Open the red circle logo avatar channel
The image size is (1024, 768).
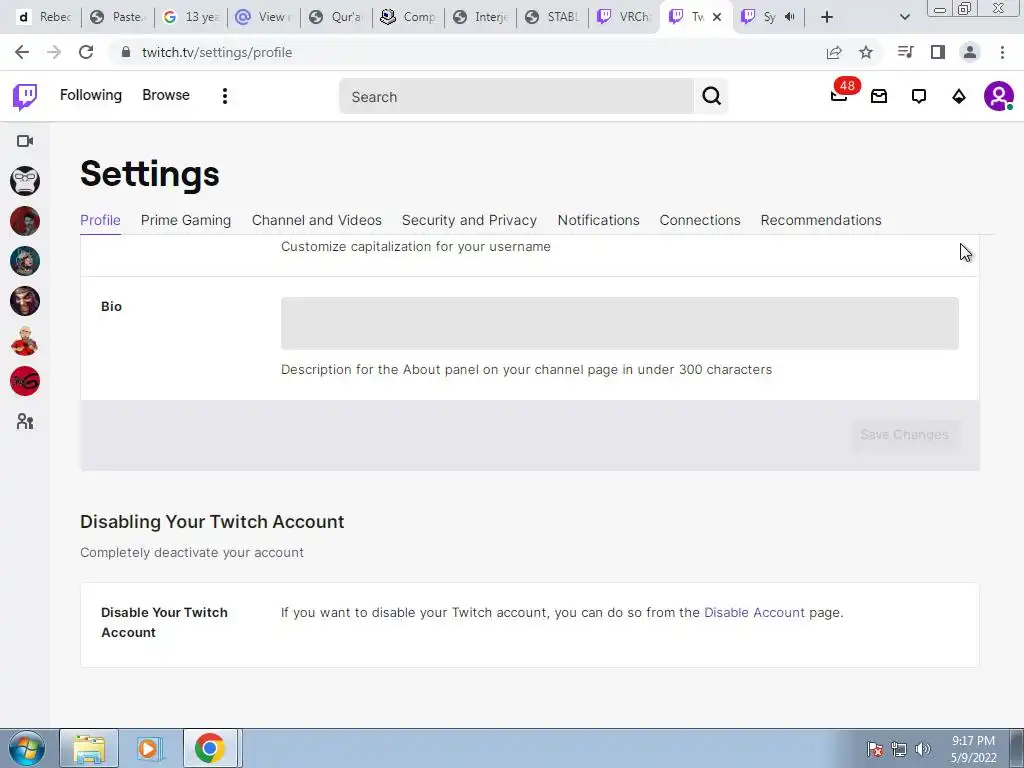click(x=25, y=381)
